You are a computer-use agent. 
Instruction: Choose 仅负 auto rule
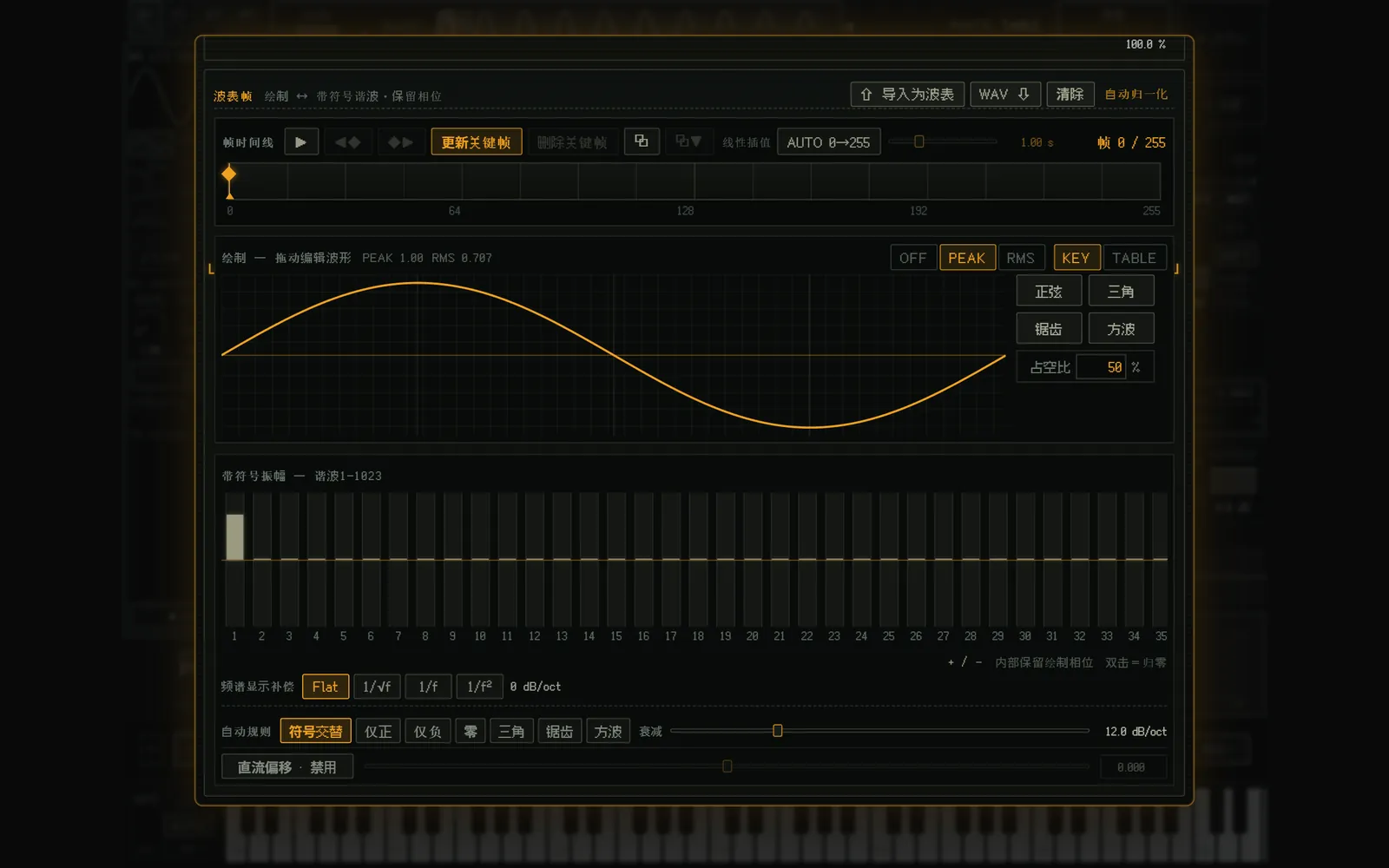point(427,732)
